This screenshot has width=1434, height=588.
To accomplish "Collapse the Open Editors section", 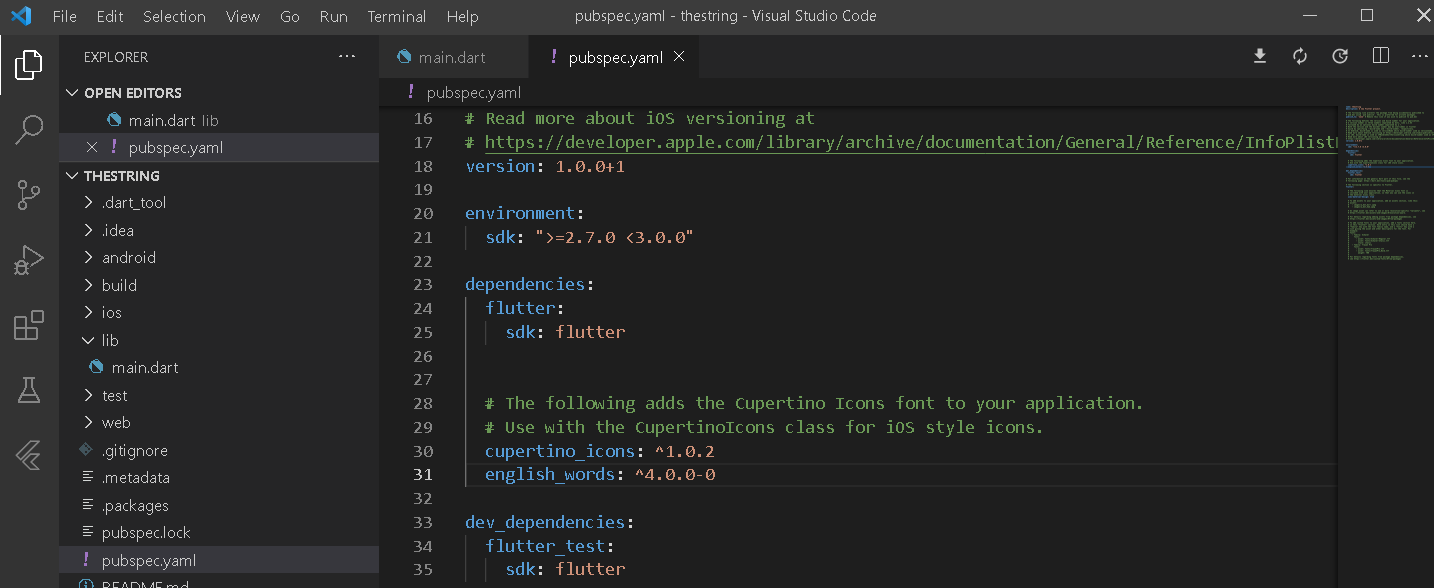I will point(72,93).
